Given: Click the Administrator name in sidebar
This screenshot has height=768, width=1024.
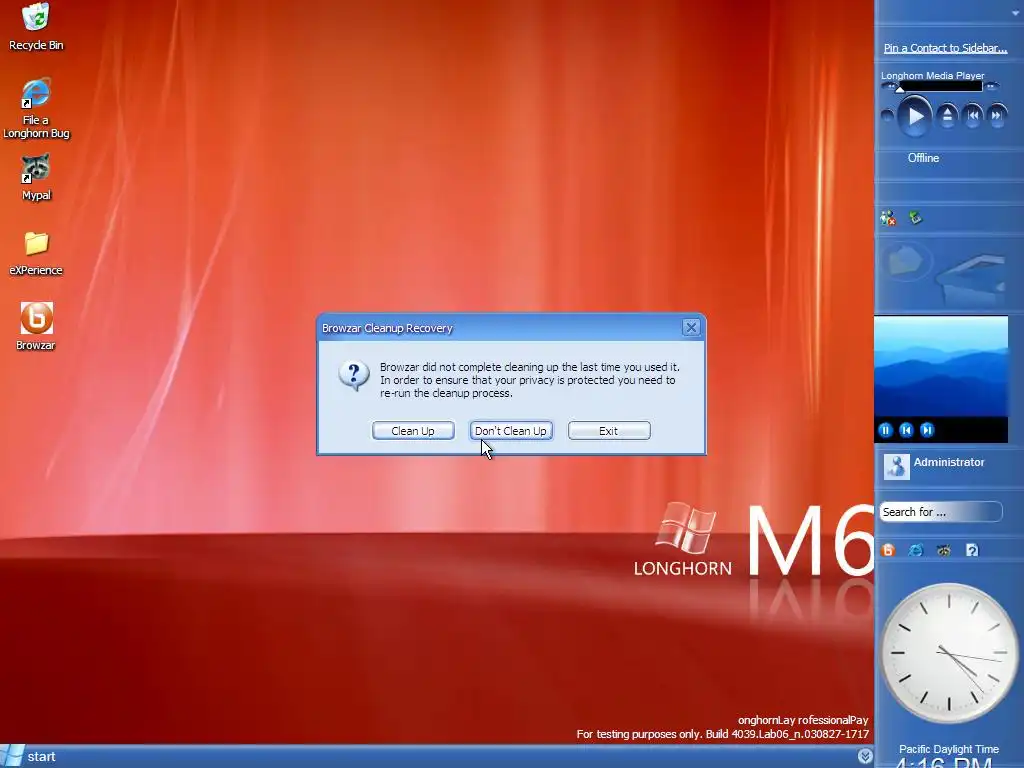Looking at the screenshot, I should (948, 462).
